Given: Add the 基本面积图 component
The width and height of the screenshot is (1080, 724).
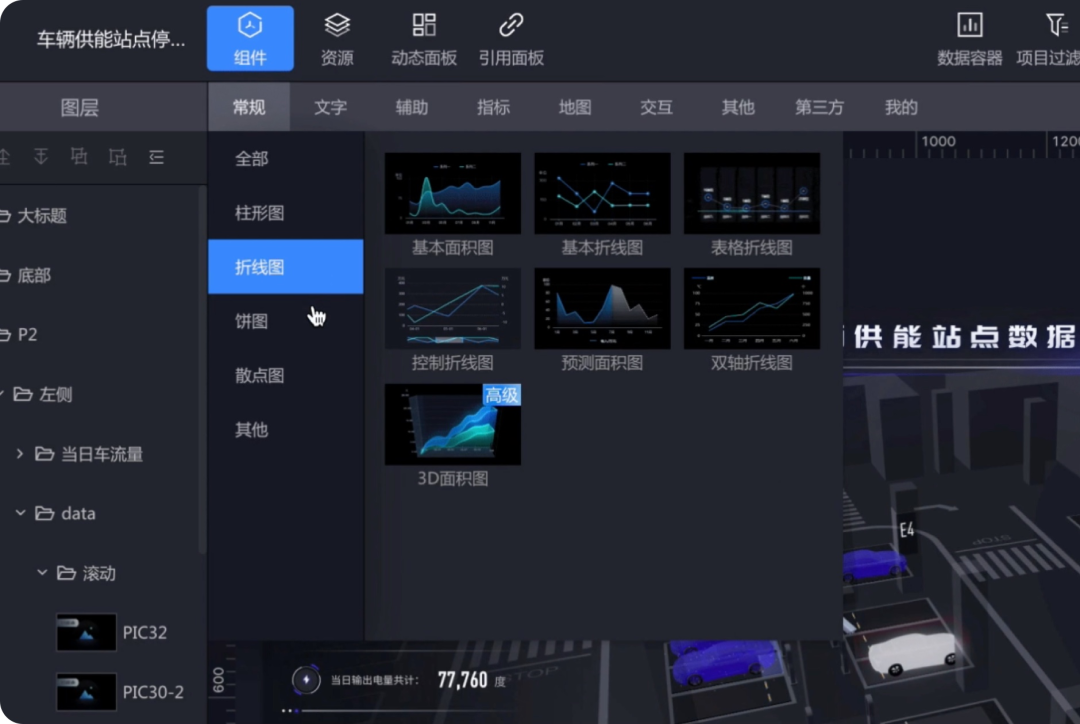Looking at the screenshot, I should (453, 194).
